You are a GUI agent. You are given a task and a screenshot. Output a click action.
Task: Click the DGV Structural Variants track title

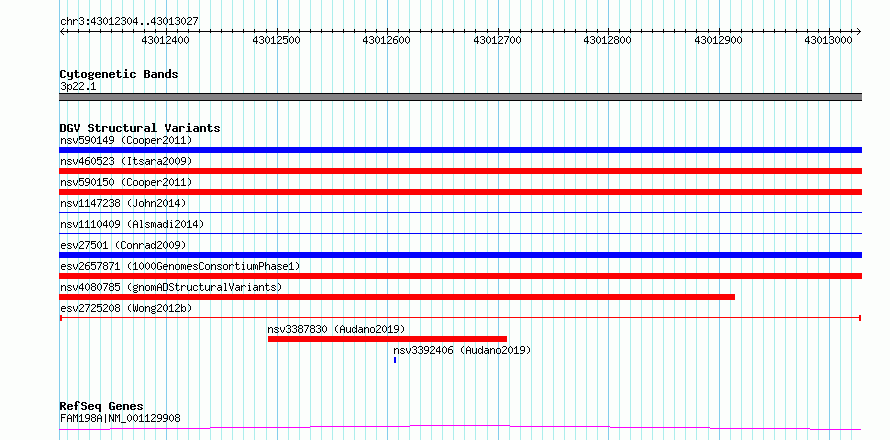[x=140, y=128]
